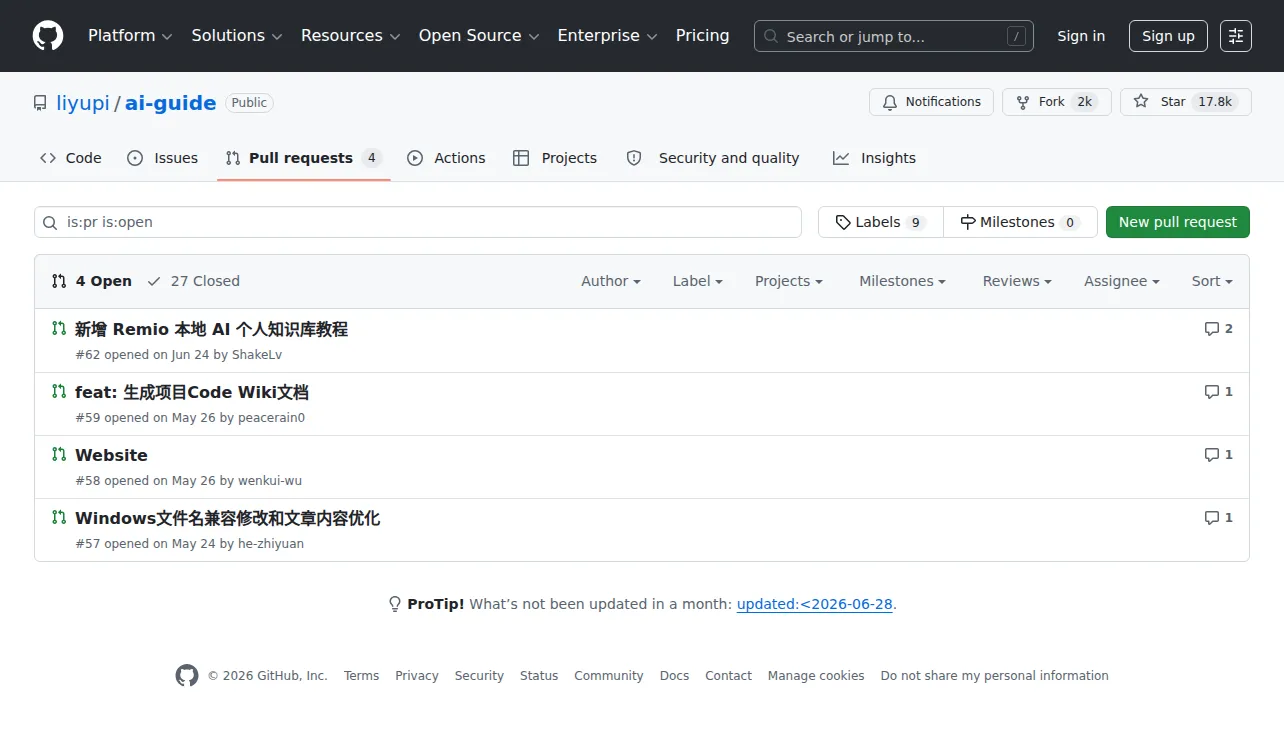The height and width of the screenshot is (729, 1284).
Task: Open the Projects filter dropdown
Action: point(789,281)
